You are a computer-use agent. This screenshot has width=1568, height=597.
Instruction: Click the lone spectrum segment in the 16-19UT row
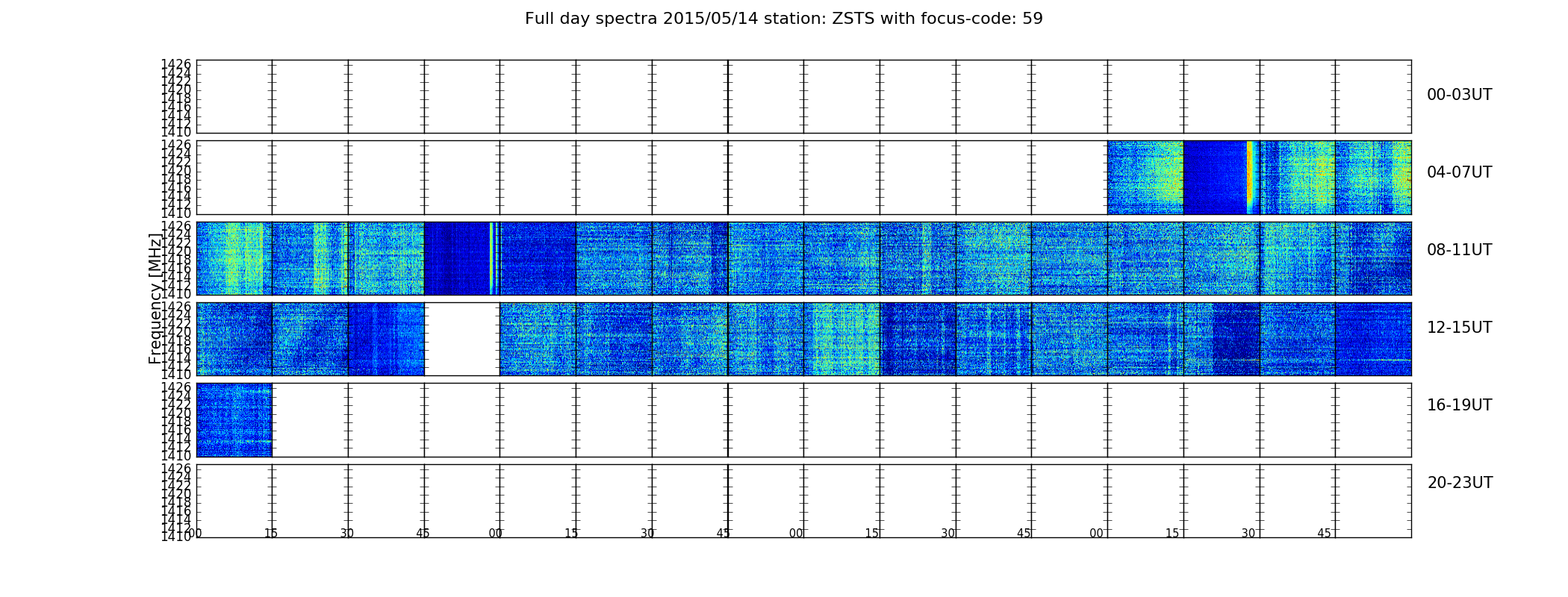[x=234, y=420]
